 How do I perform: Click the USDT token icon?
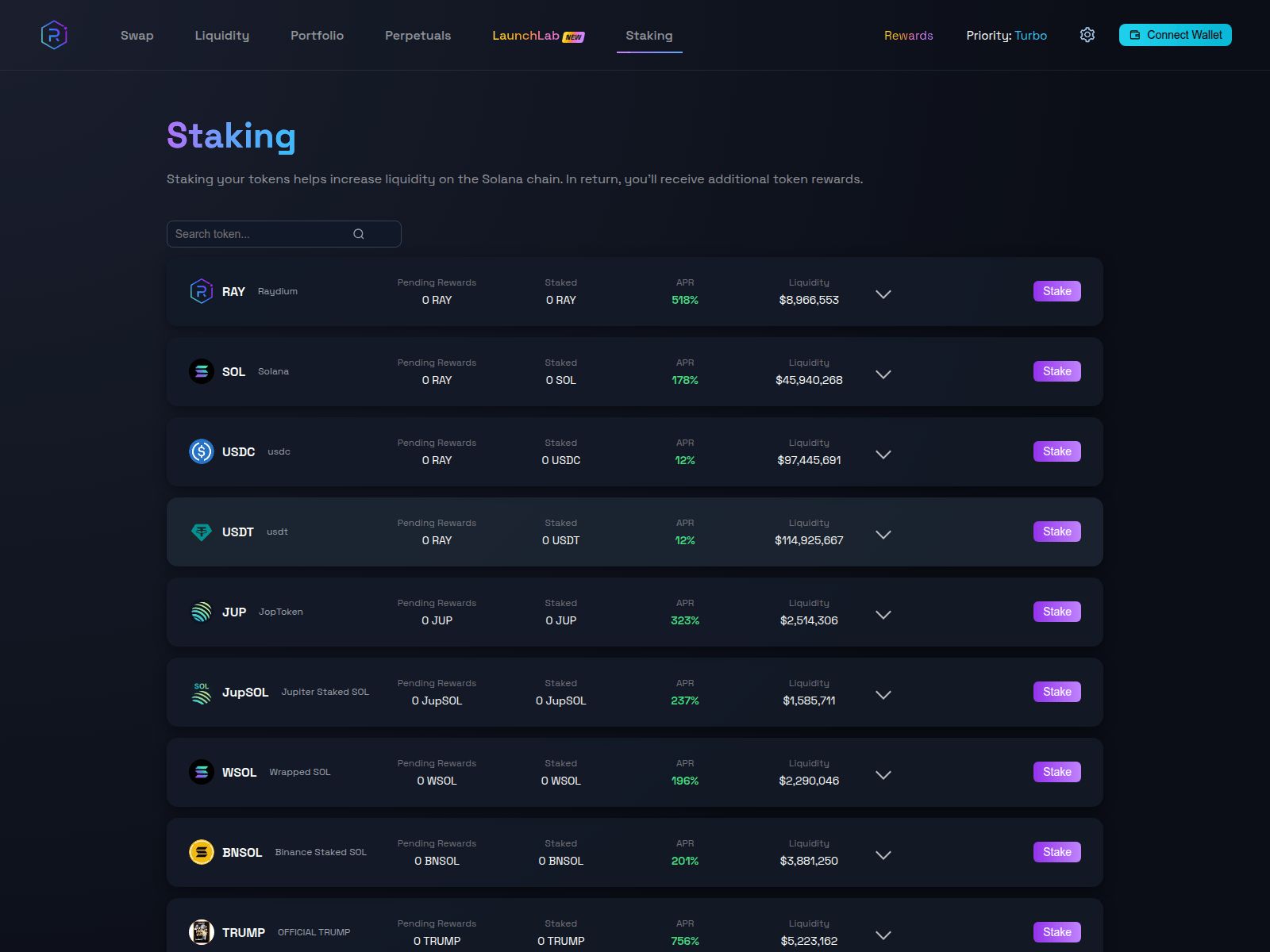pyautogui.click(x=202, y=532)
